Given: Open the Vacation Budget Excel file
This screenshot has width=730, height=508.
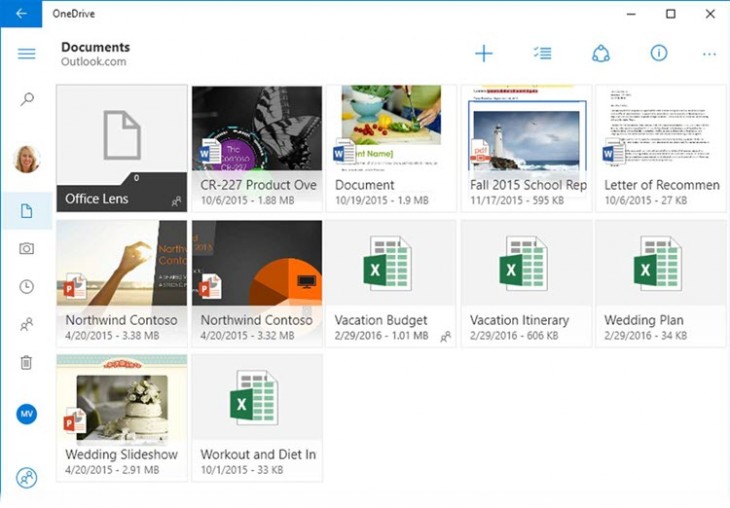Looking at the screenshot, I should click(x=391, y=283).
